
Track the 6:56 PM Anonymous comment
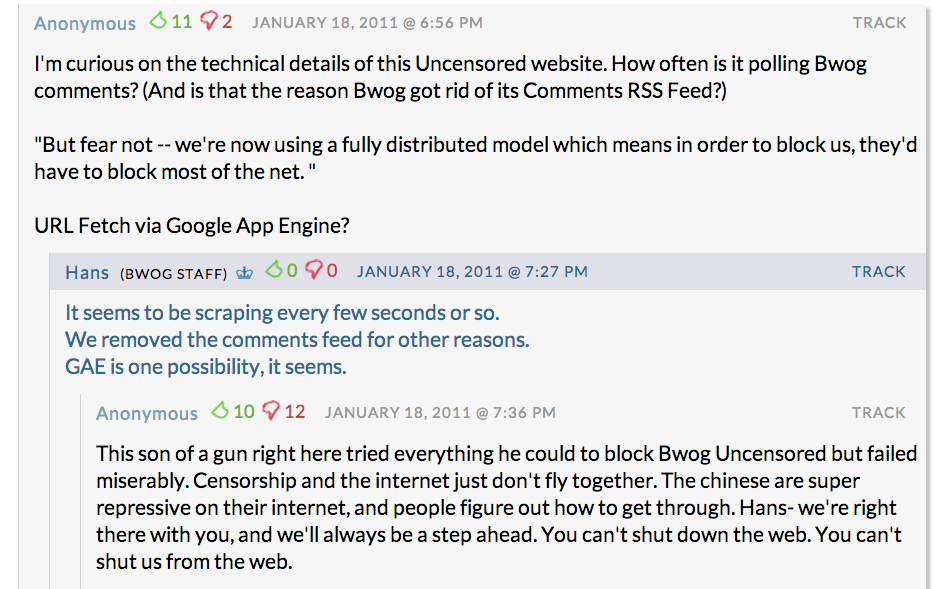(x=879, y=22)
